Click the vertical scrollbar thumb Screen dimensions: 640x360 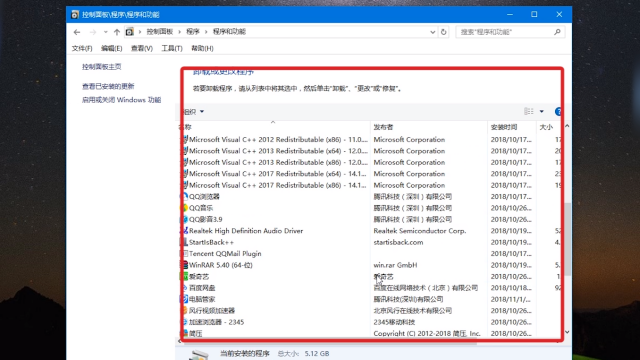tap(567, 239)
